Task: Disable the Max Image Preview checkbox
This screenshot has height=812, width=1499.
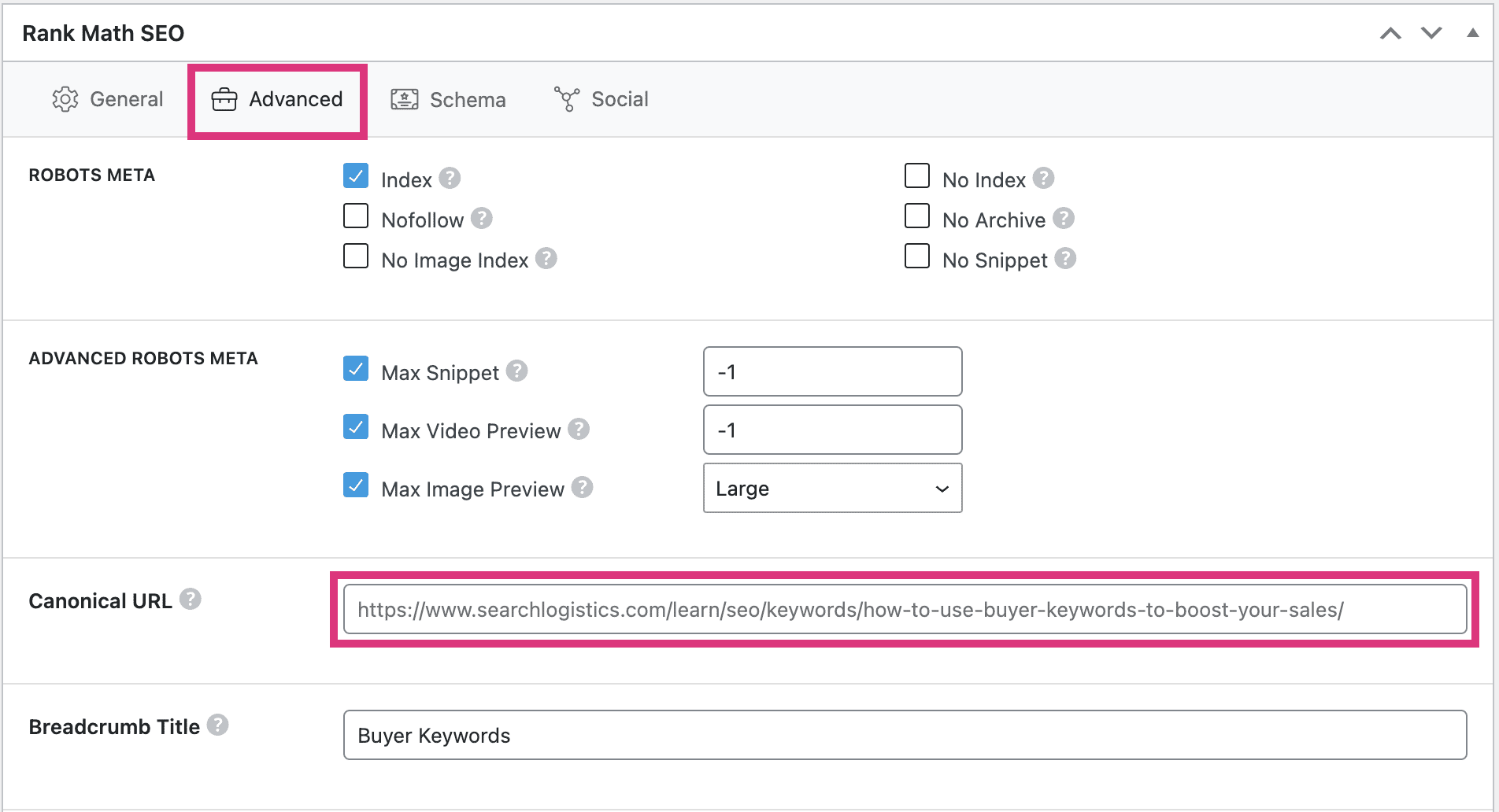Action: pyautogui.click(x=356, y=485)
